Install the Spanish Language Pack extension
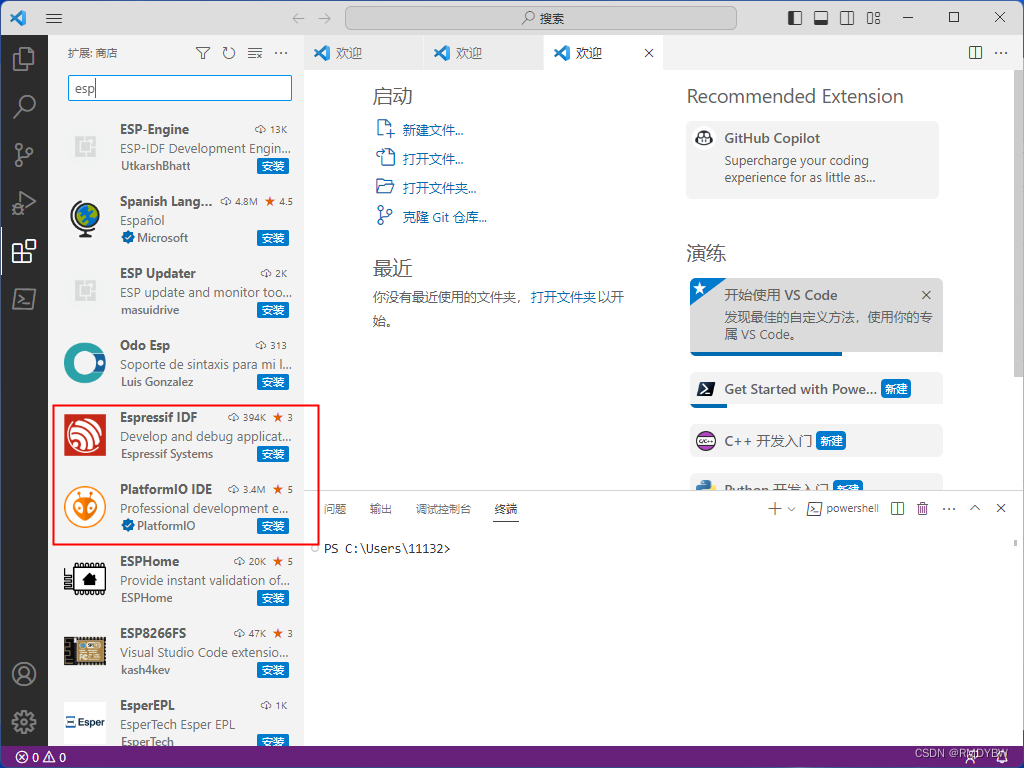 pos(273,238)
